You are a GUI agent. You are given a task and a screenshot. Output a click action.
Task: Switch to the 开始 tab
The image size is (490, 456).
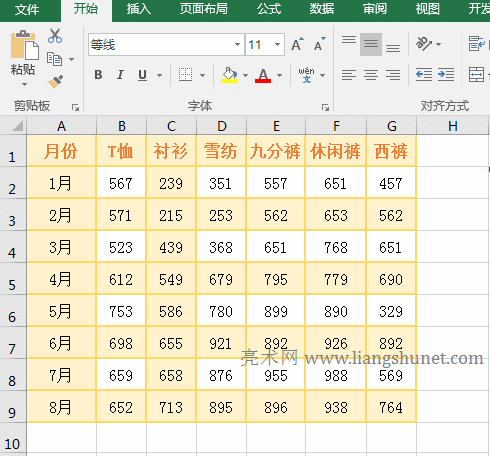pos(86,10)
